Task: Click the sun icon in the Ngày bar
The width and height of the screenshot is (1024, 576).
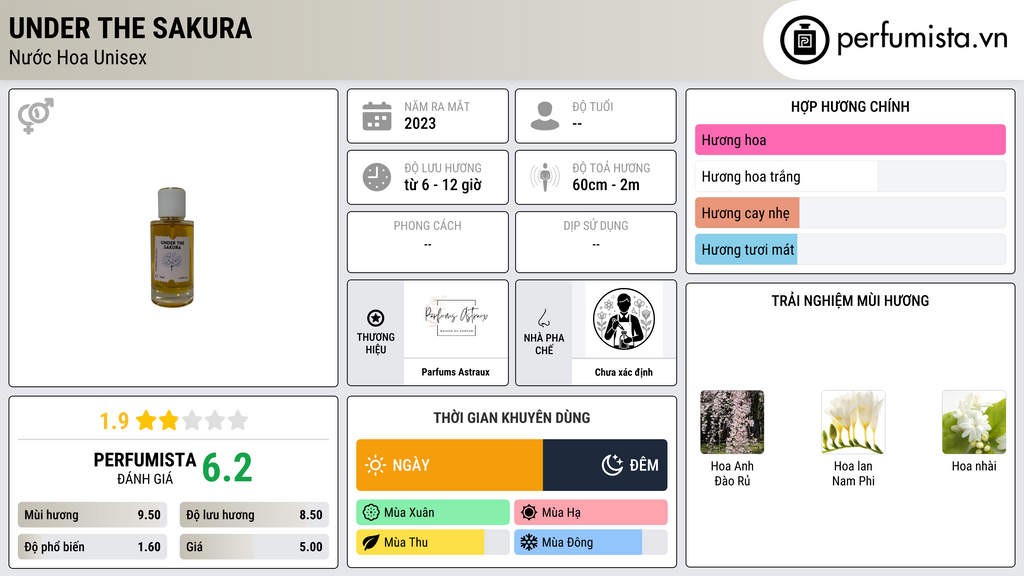Action: (376, 465)
